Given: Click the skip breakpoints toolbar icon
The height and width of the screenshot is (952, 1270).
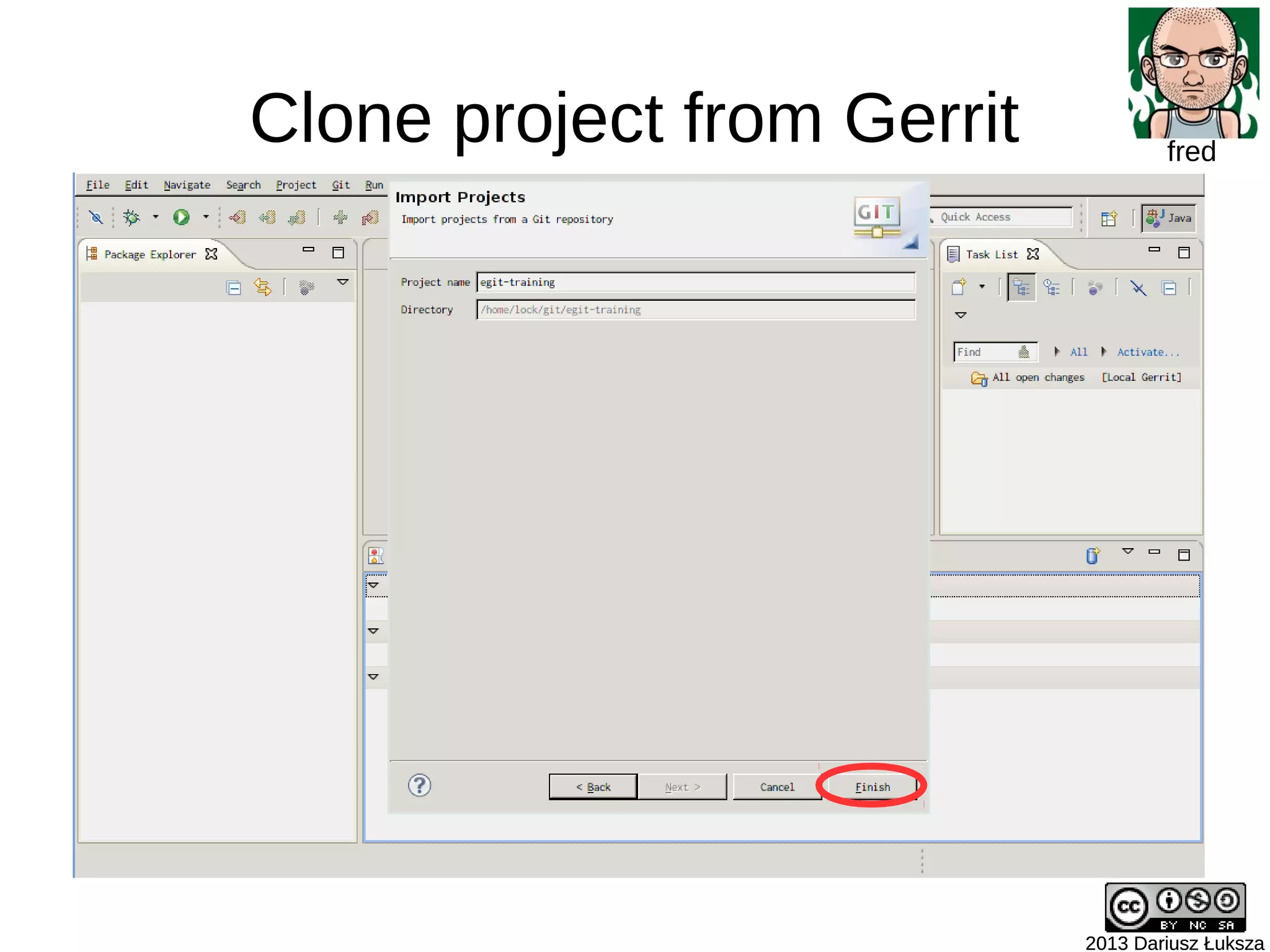Looking at the screenshot, I should tap(95, 217).
